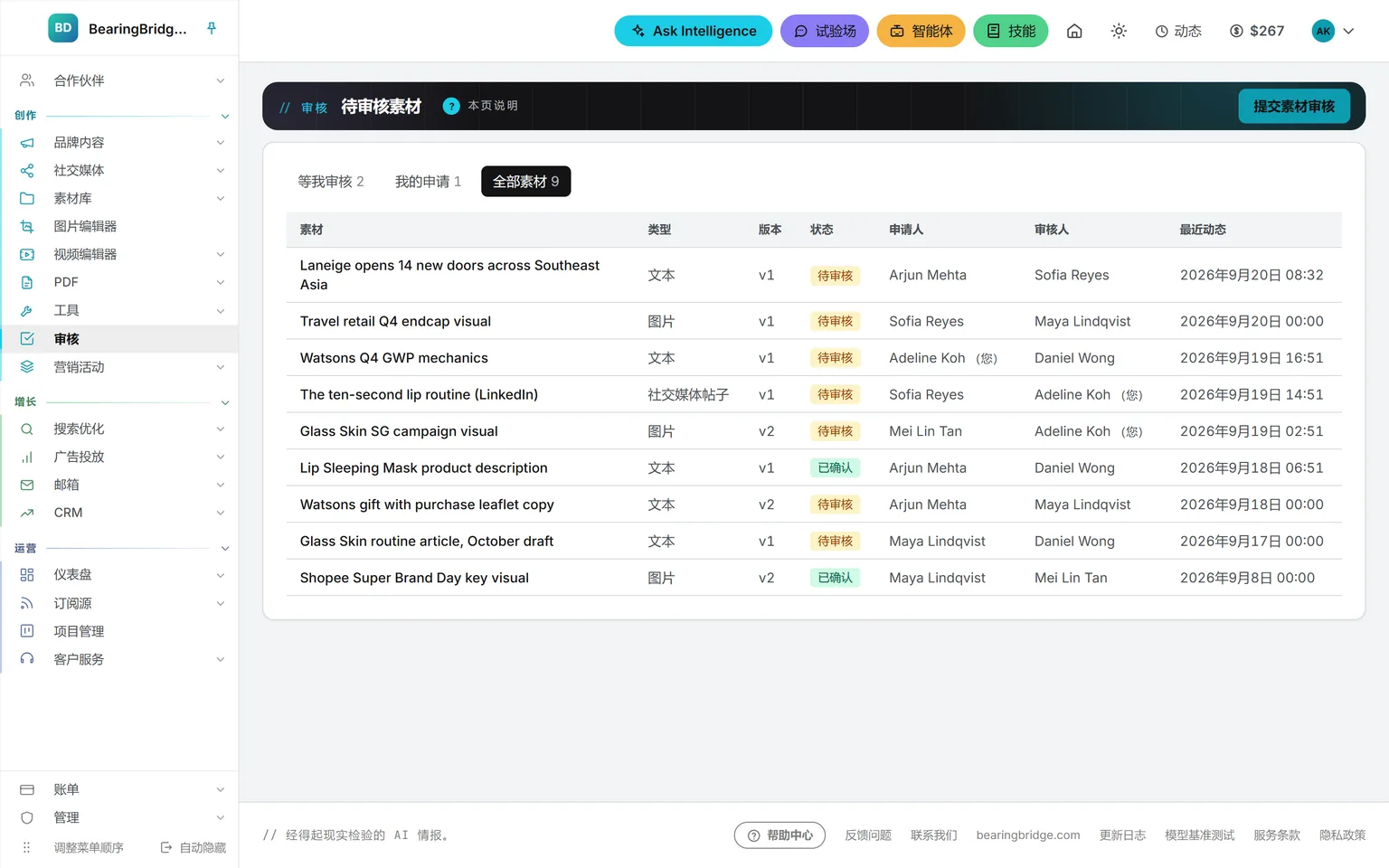This screenshot has width=1389, height=868.
Task: Toggle light/dark theme sun icon
Action: pyautogui.click(x=1119, y=31)
